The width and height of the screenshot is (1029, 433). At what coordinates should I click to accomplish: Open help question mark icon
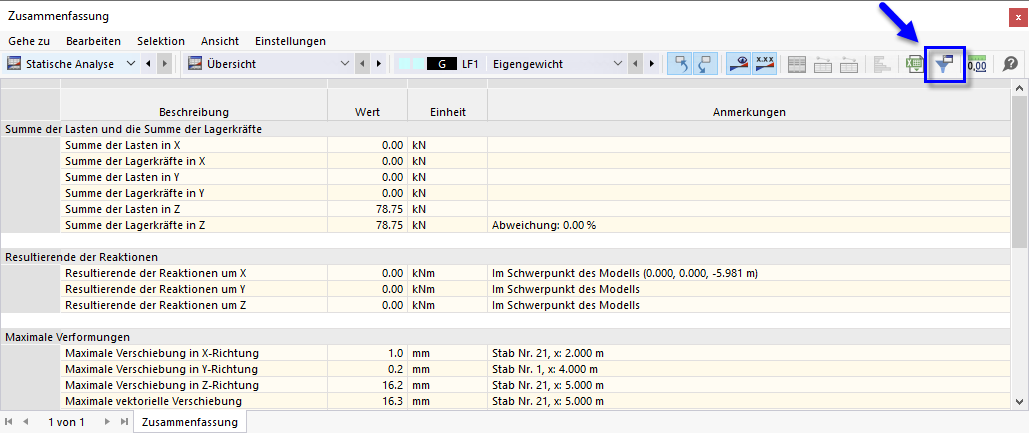(1010, 64)
